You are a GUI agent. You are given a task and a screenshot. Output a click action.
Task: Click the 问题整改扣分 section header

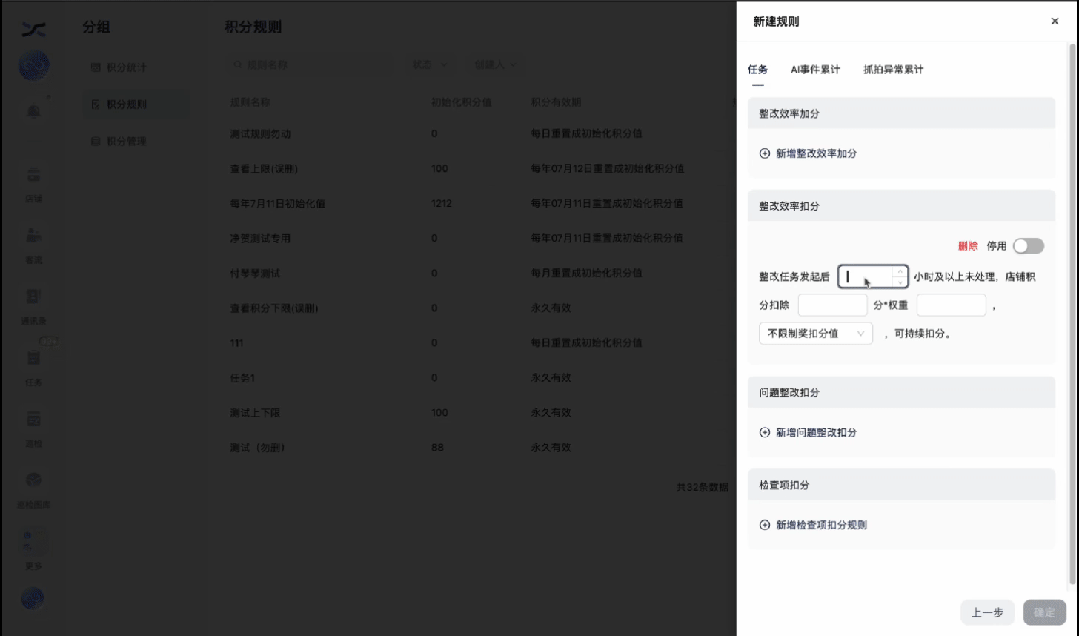click(x=901, y=392)
